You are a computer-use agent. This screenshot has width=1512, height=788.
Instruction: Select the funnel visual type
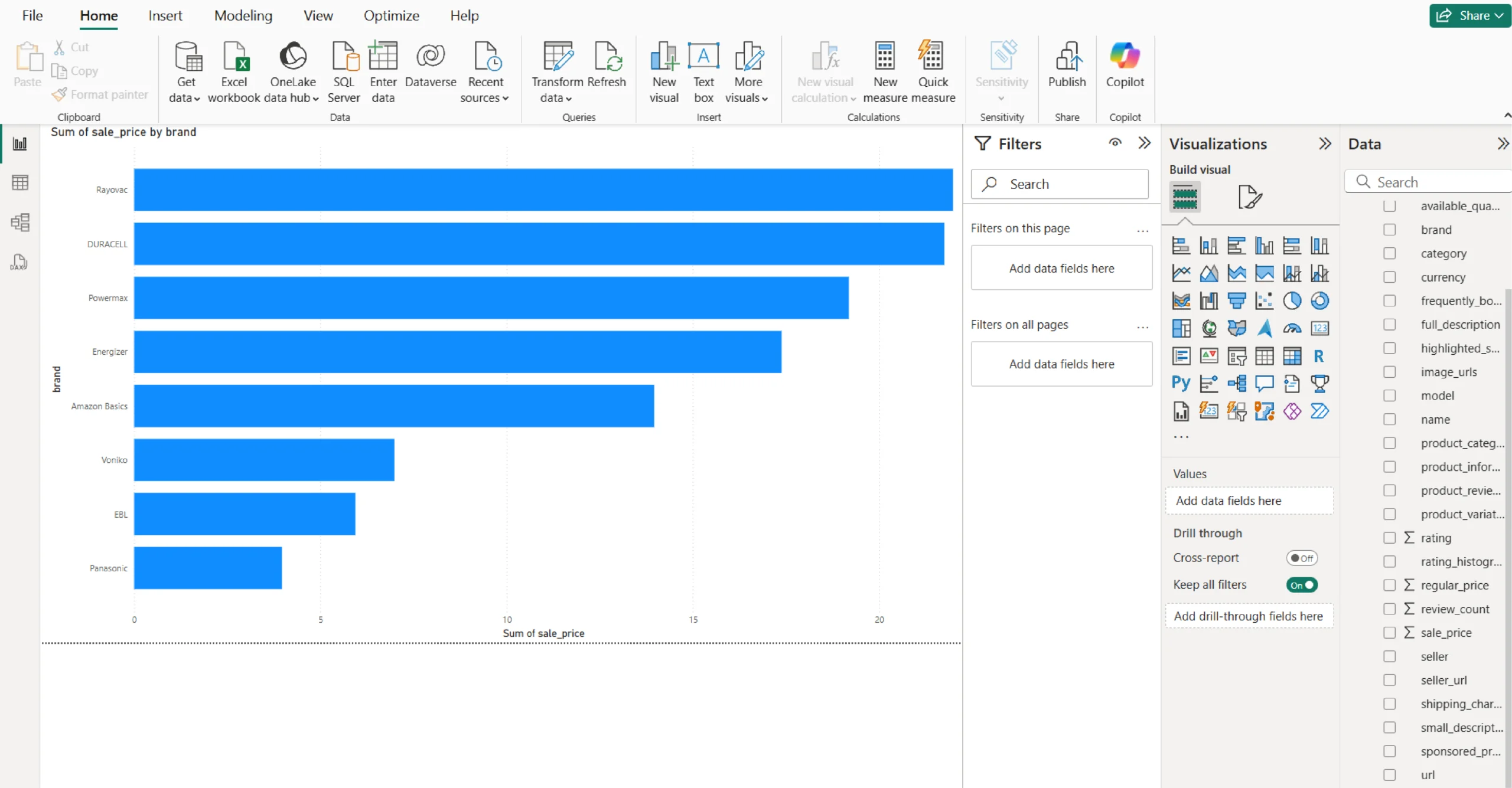pos(1236,301)
